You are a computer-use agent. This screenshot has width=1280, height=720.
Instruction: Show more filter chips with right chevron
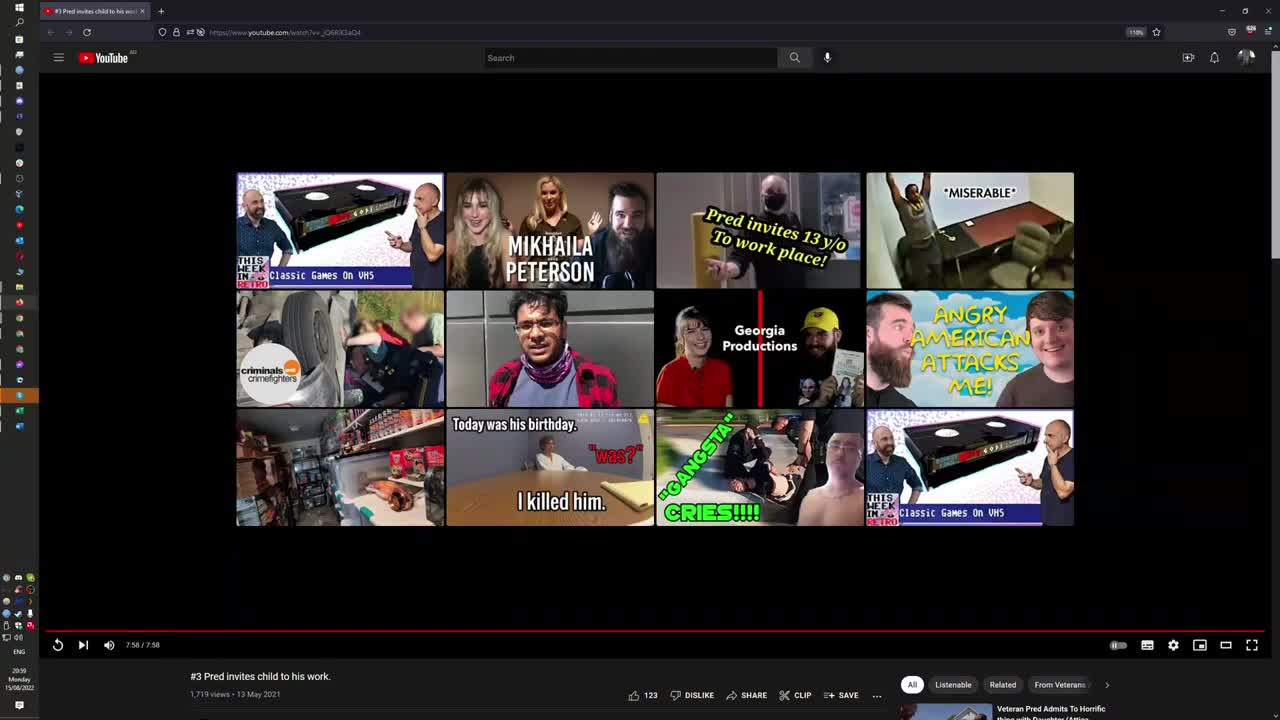pos(1107,685)
